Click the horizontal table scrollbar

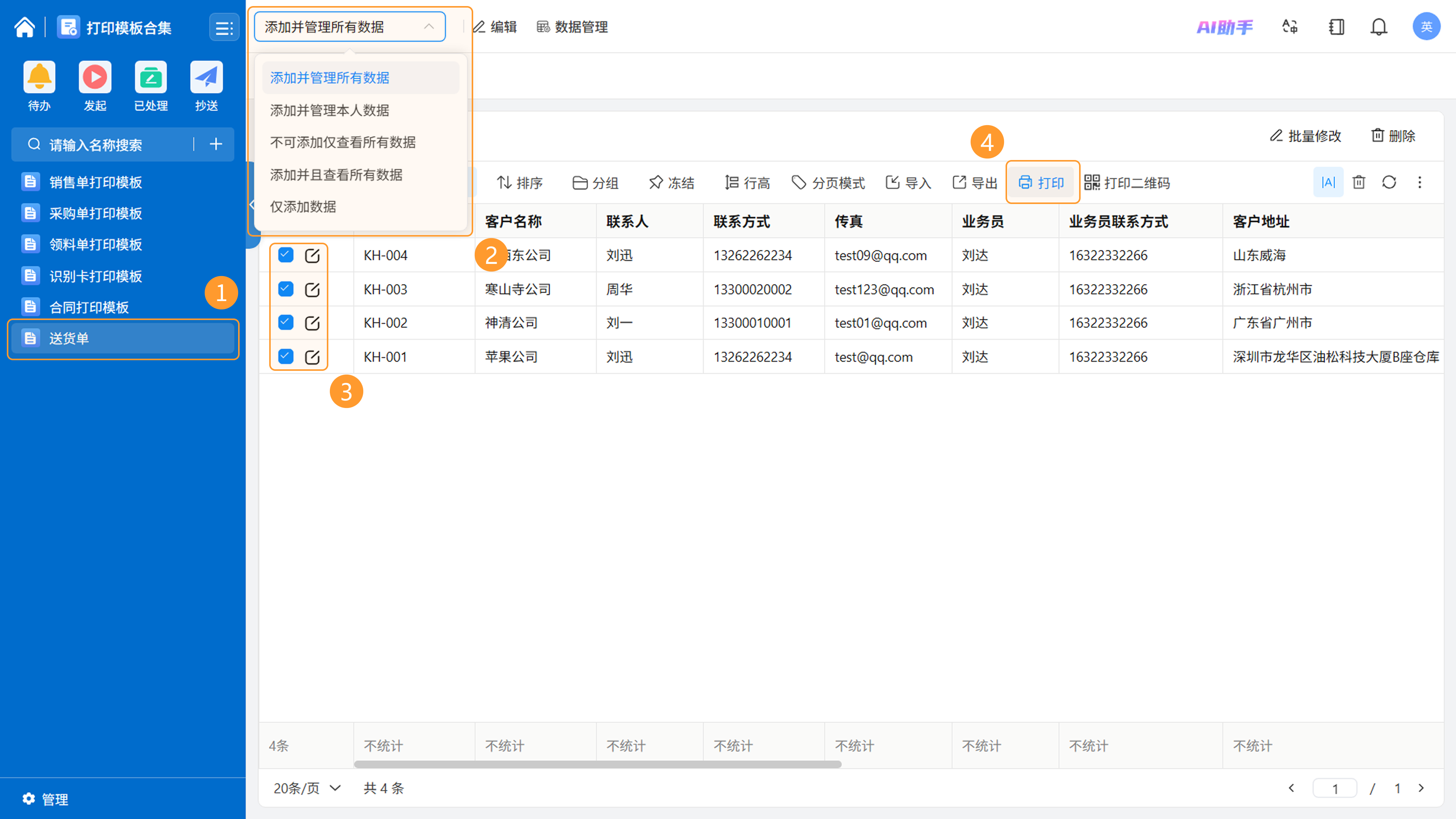598,764
